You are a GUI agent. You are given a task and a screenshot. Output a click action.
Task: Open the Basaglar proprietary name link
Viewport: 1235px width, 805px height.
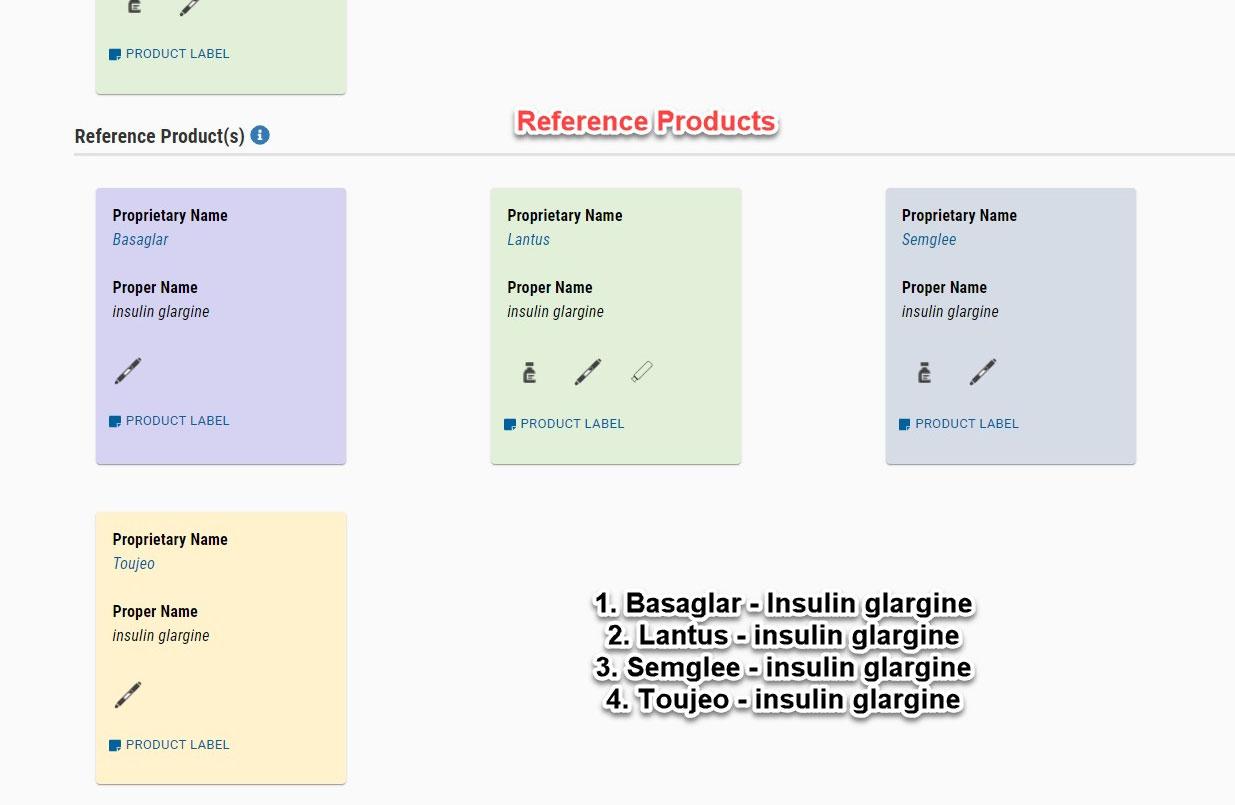pyautogui.click(x=140, y=240)
